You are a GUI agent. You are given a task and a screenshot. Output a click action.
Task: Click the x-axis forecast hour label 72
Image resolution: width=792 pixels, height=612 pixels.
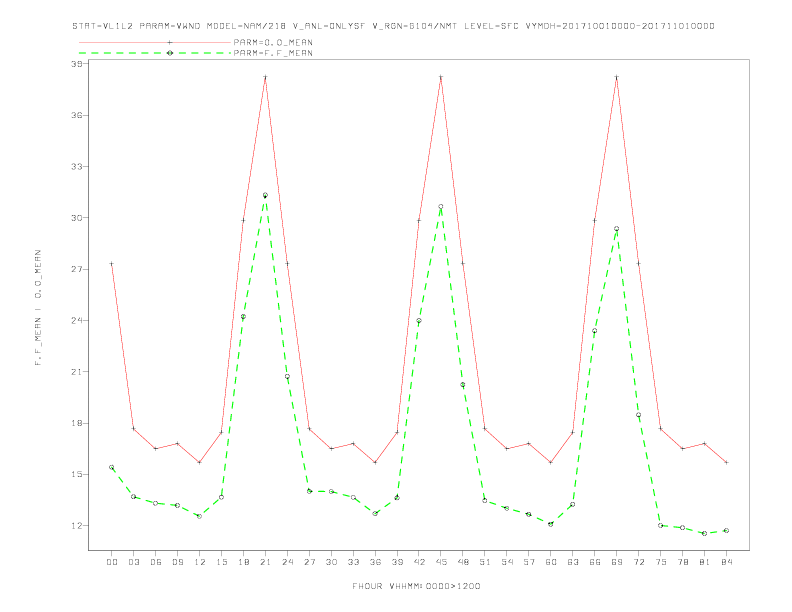pos(638,562)
